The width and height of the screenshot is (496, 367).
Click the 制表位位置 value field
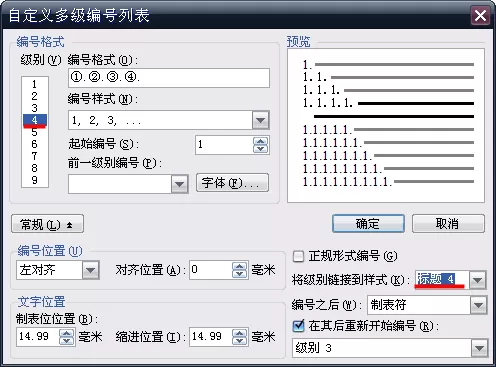(x=38, y=337)
